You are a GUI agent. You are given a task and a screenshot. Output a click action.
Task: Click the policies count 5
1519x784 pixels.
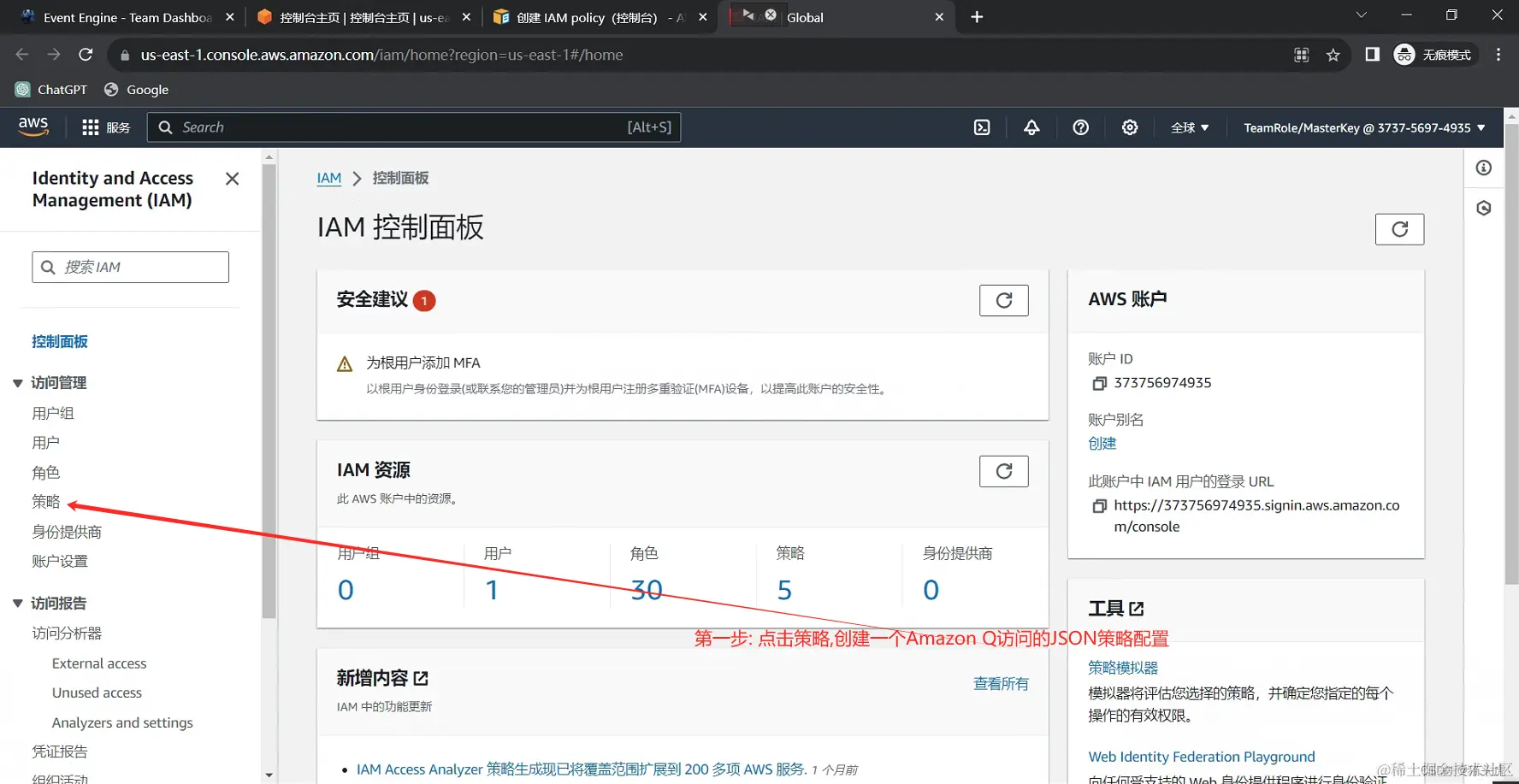[x=784, y=590]
